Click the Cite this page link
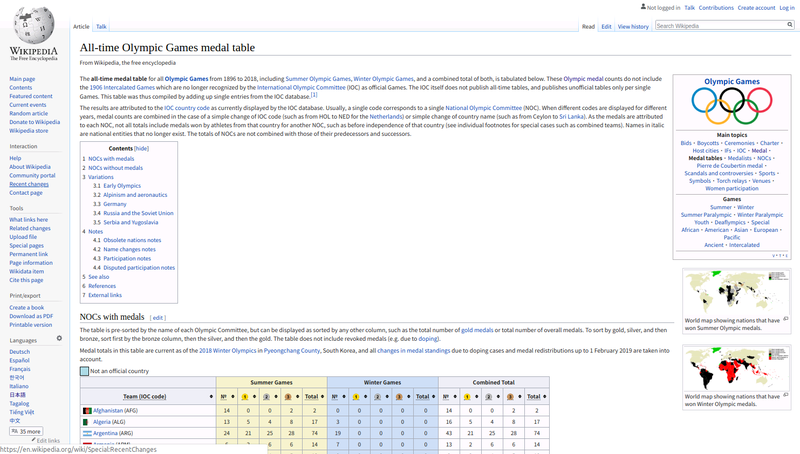This screenshot has height=454, width=800. coord(26,280)
